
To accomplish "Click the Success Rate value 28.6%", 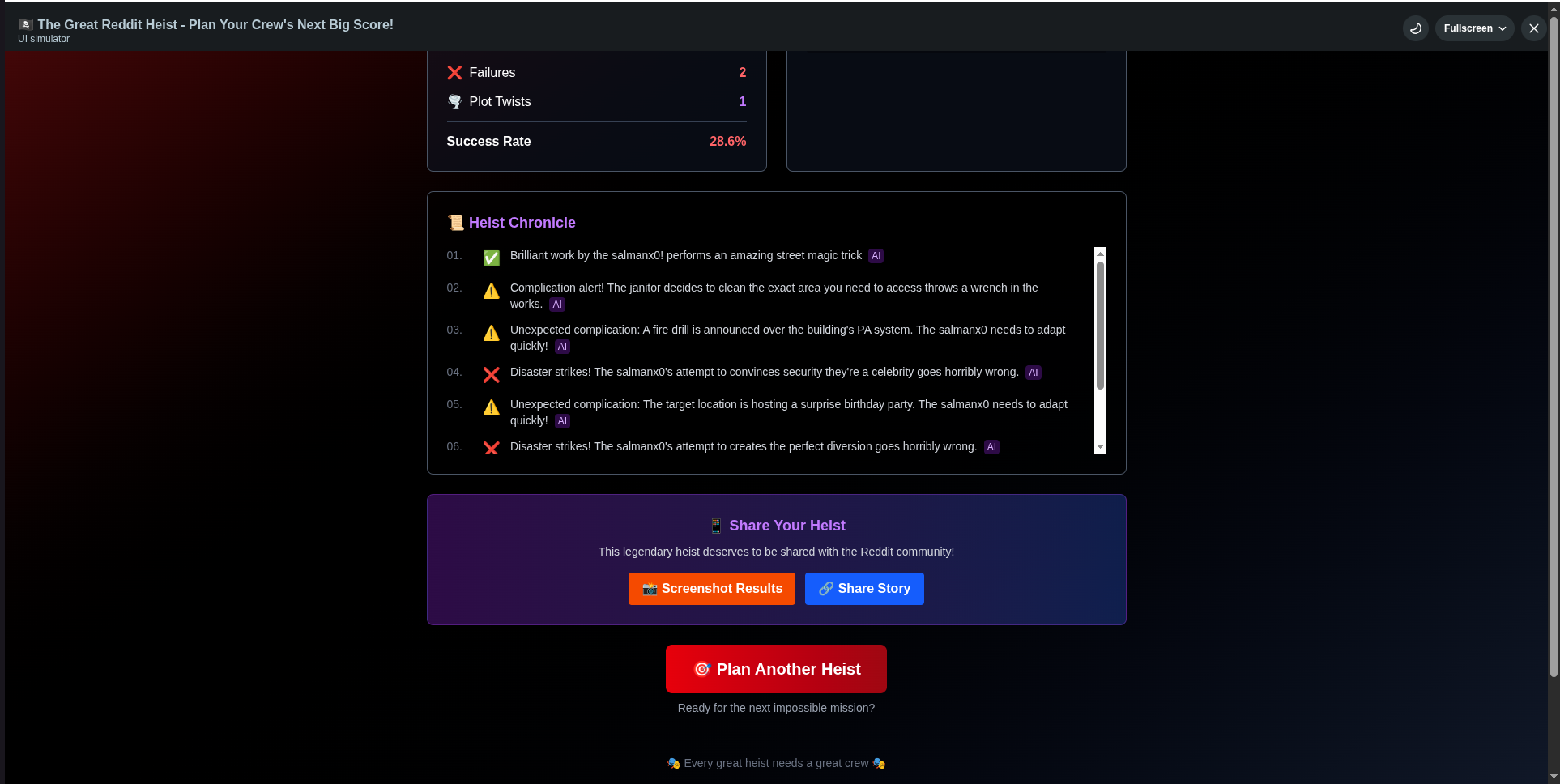I will [x=727, y=142].
